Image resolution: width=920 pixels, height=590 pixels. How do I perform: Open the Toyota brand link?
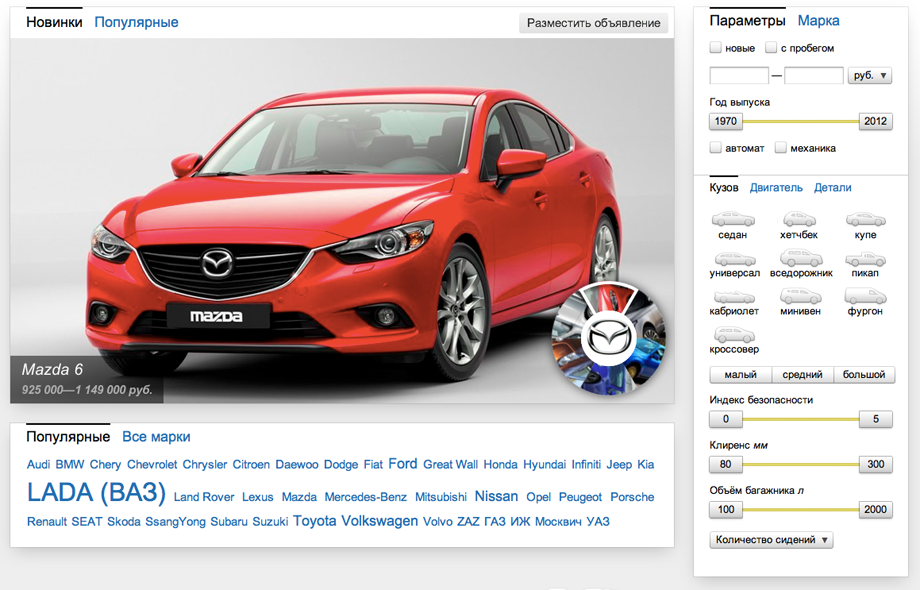(314, 521)
